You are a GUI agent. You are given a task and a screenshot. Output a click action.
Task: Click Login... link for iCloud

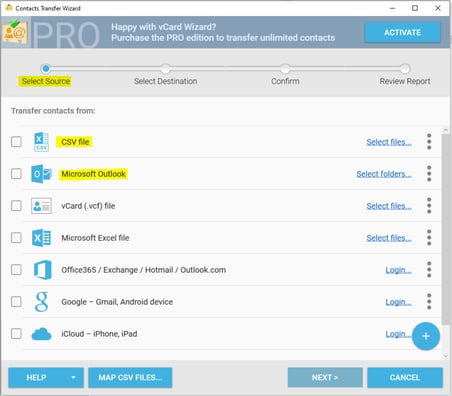(398, 334)
